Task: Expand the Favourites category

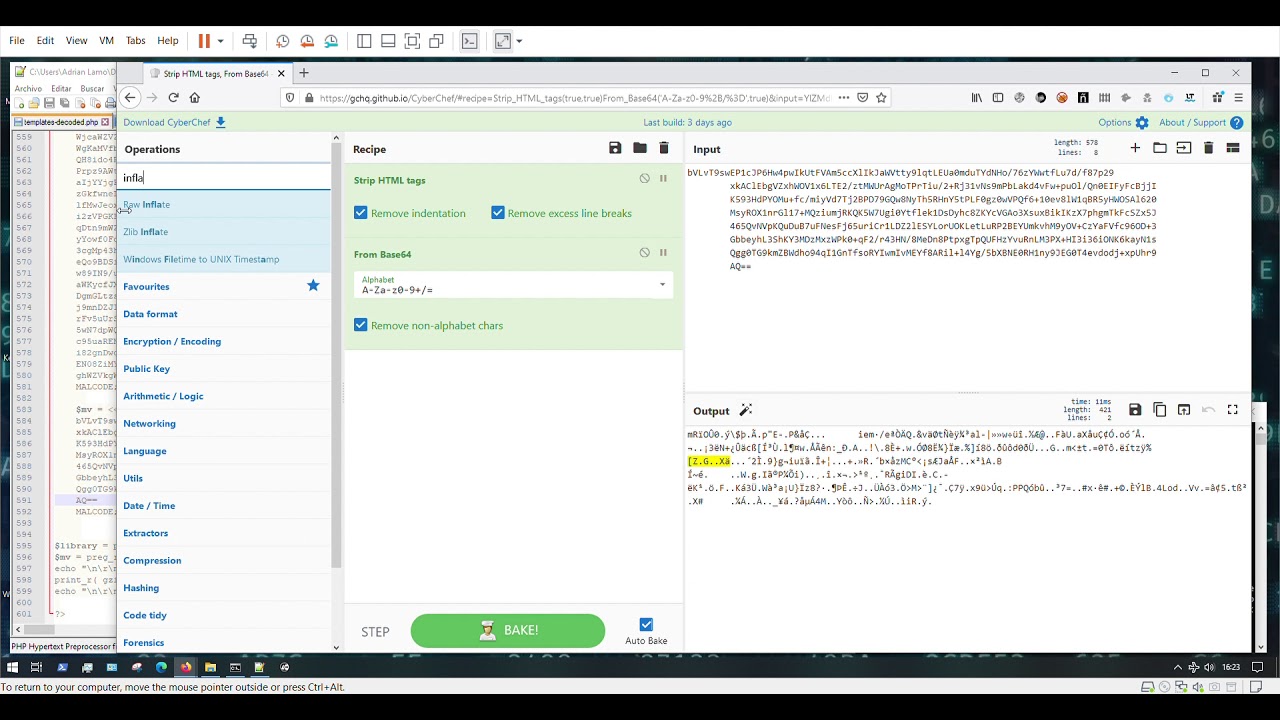Action: point(223,287)
